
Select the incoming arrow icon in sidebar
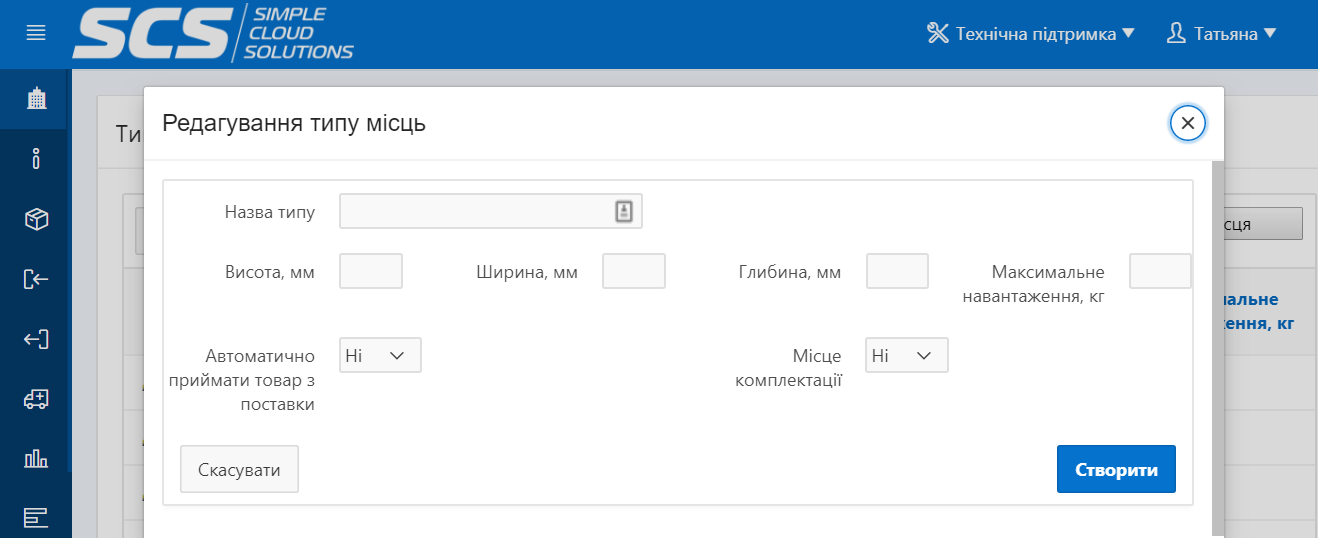pyautogui.click(x=36, y=279)
